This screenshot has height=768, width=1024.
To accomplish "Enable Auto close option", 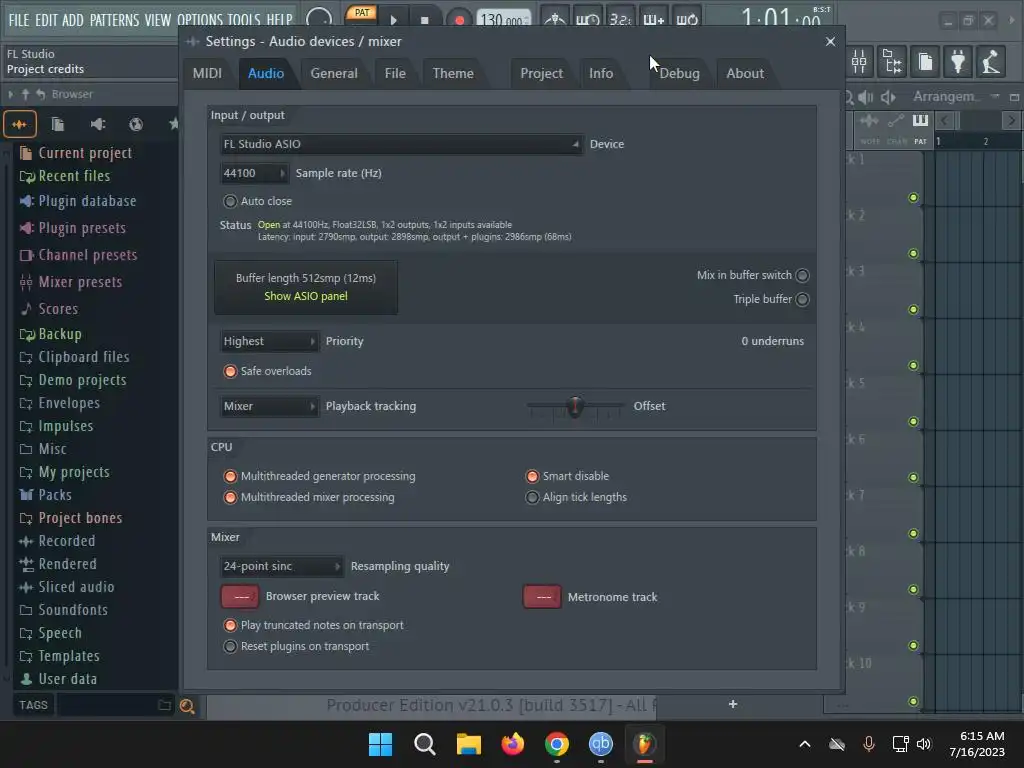I will pos(230,201).
